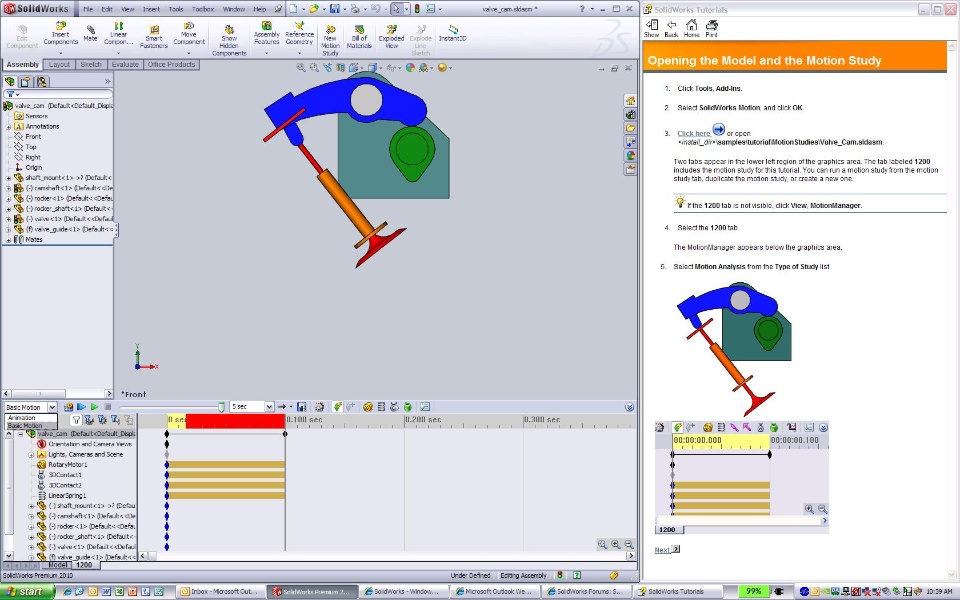Select LinearSpring1 in the MotionManager tree
Viewport: 960px width, 600px height.
67,496
